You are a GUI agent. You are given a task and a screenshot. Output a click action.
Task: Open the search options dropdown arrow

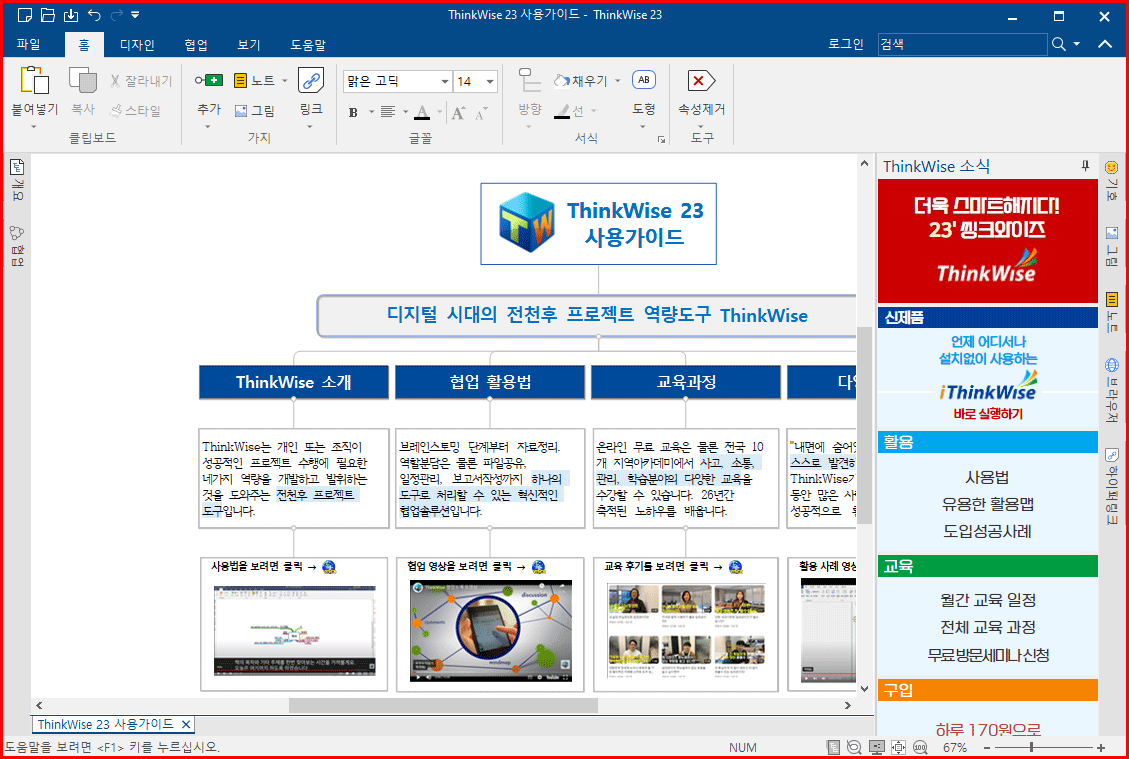[1076, 44]
